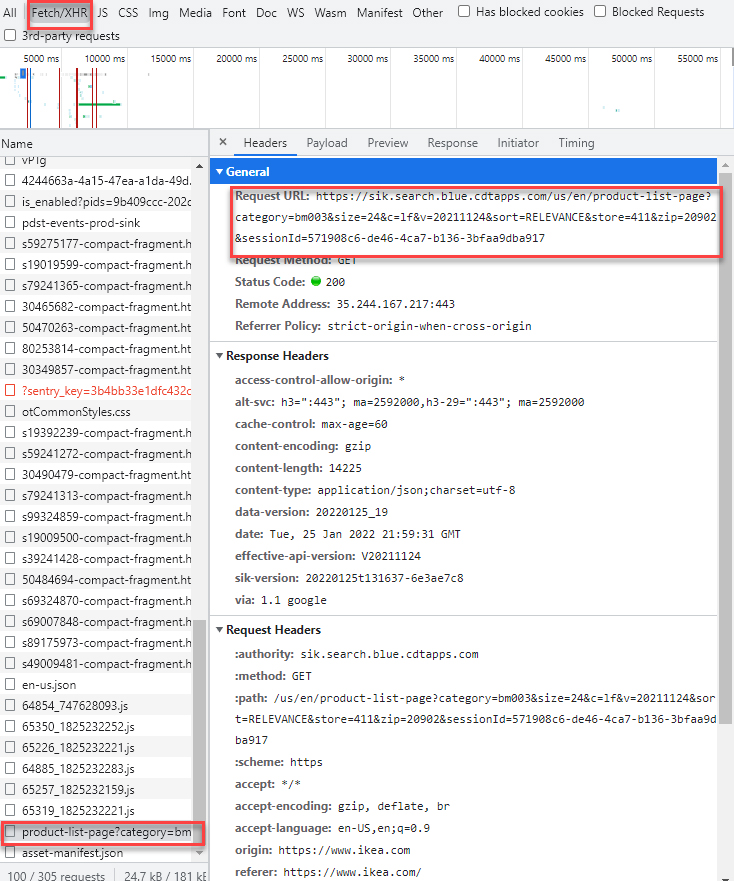Viewport: 734px width, 881px height.
Task: Open the Response tab
Action: tap(452, 143)
